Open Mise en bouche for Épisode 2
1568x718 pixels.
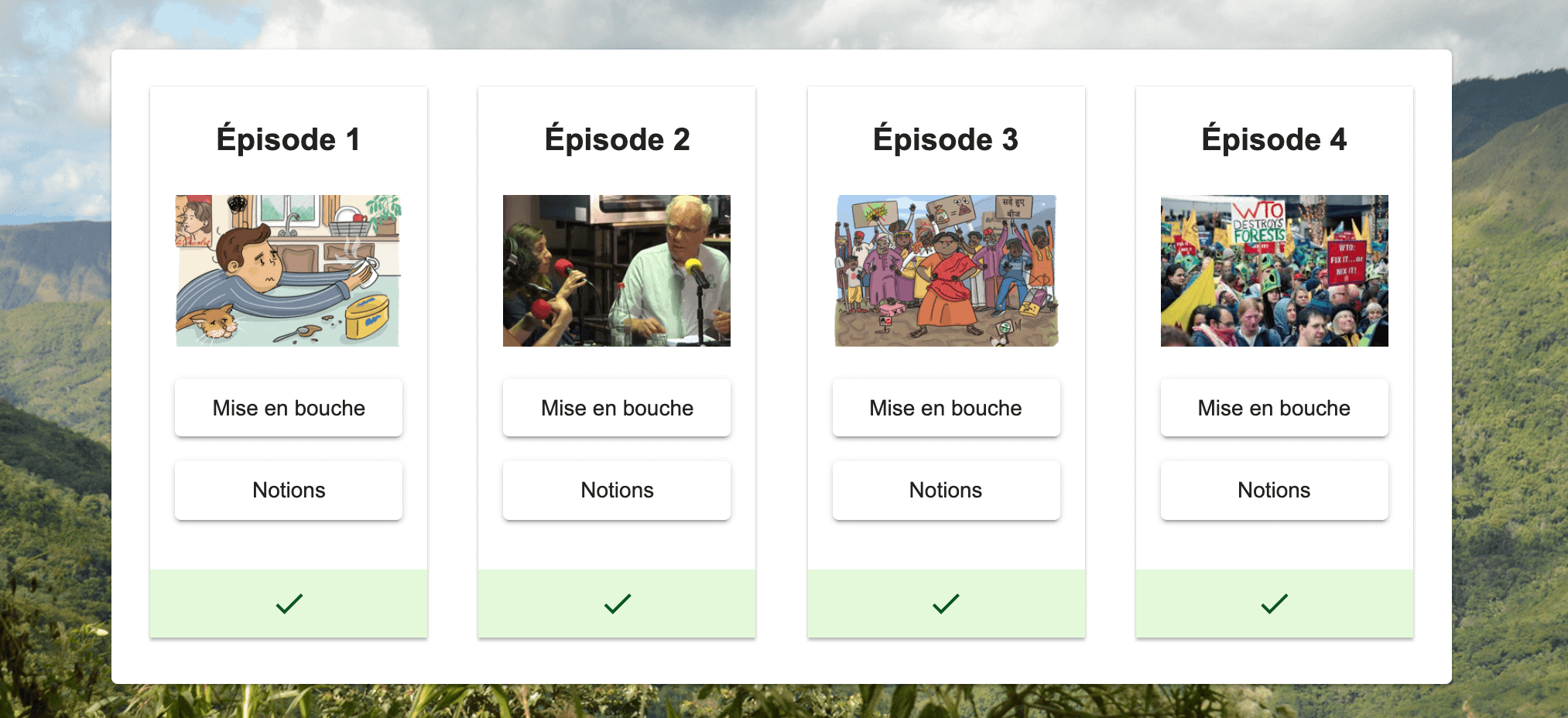pyautogui.click(x=617, y=408)
